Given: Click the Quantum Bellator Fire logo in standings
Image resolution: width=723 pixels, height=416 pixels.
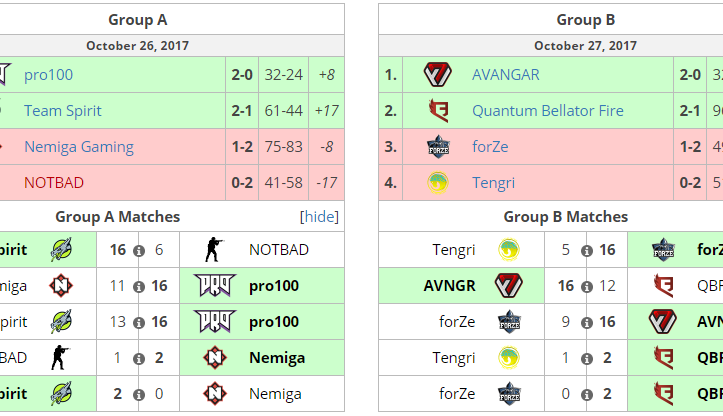Looking at the screenshot, I should tap(438, 110).
